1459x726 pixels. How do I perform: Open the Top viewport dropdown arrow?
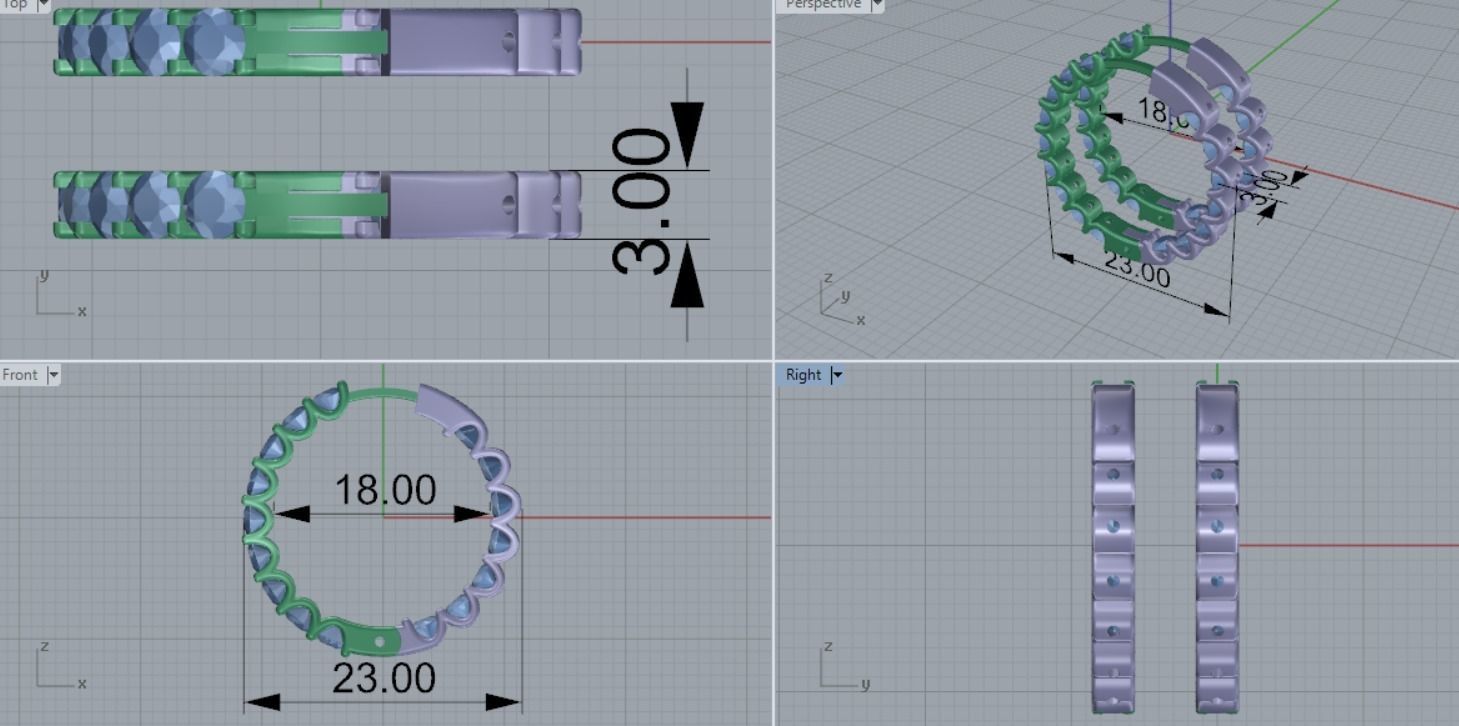coord(43,4)
